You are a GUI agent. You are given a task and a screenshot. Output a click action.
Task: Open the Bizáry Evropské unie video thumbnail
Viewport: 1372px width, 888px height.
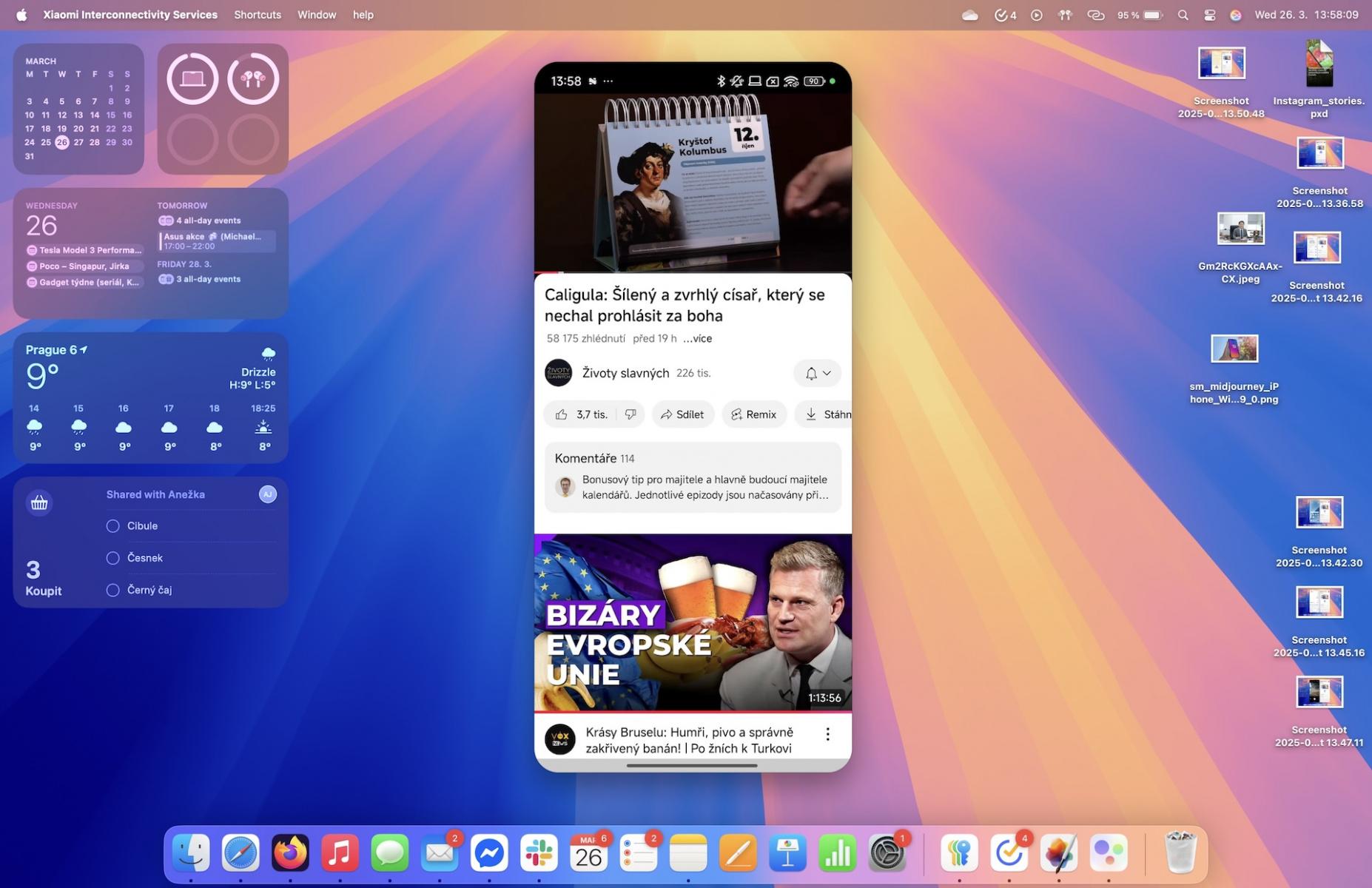point(693,622)
